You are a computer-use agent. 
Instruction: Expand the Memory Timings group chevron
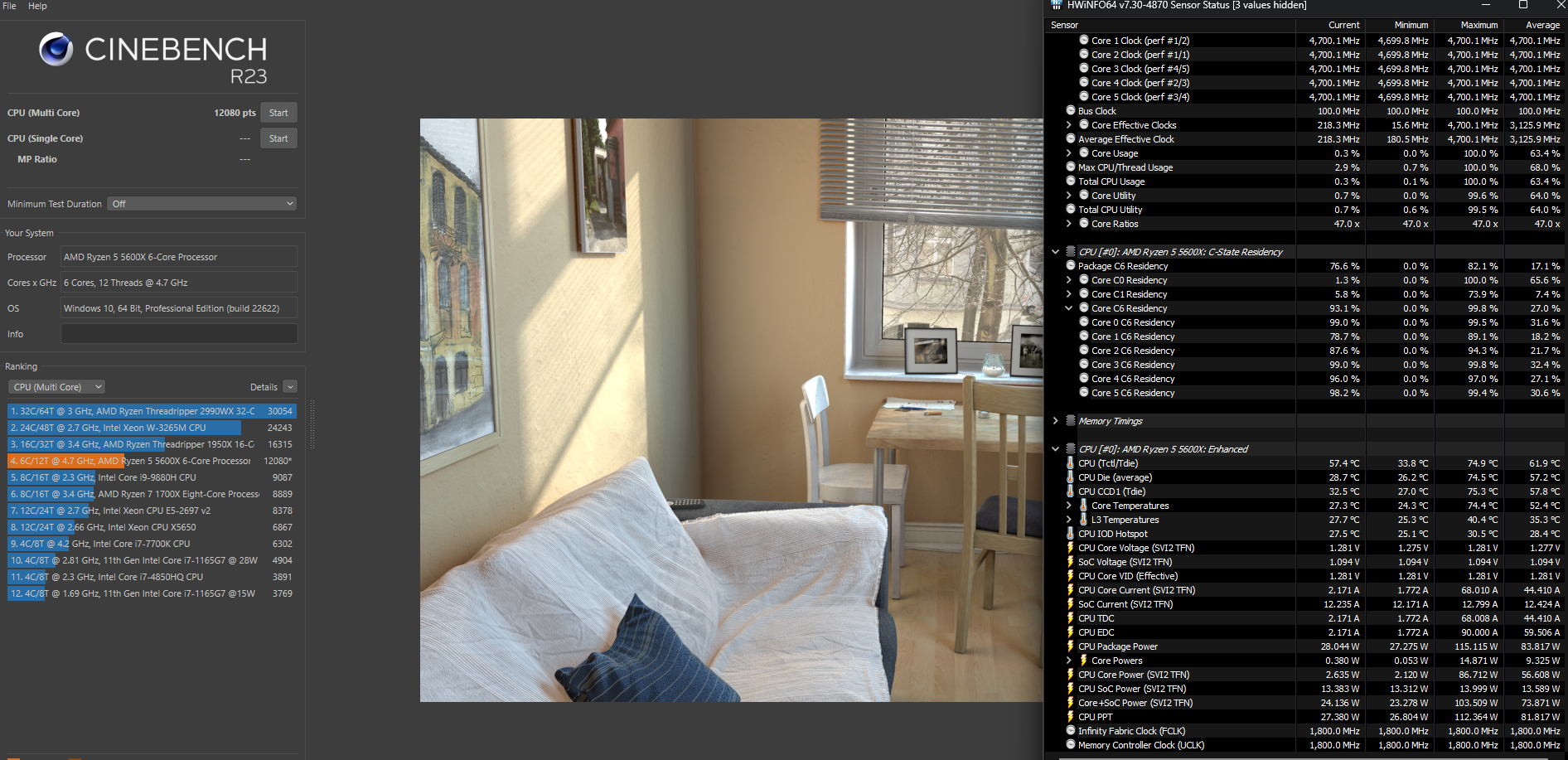tap(1055, 420)
